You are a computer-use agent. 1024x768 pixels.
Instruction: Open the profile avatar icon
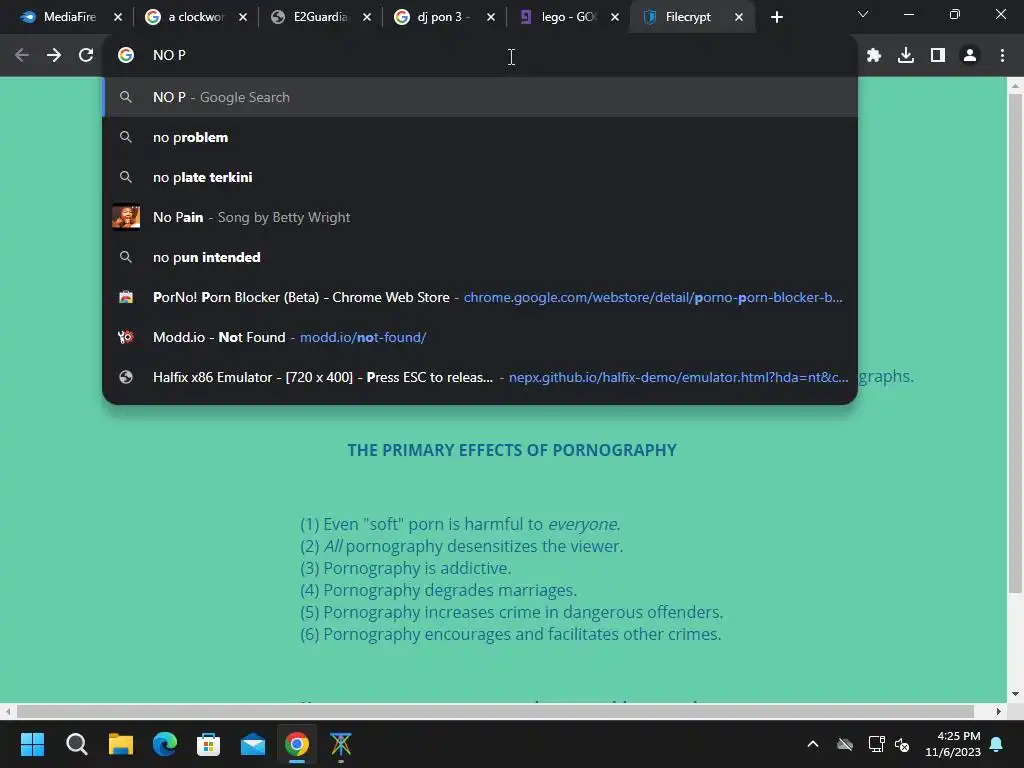point(970,56)
